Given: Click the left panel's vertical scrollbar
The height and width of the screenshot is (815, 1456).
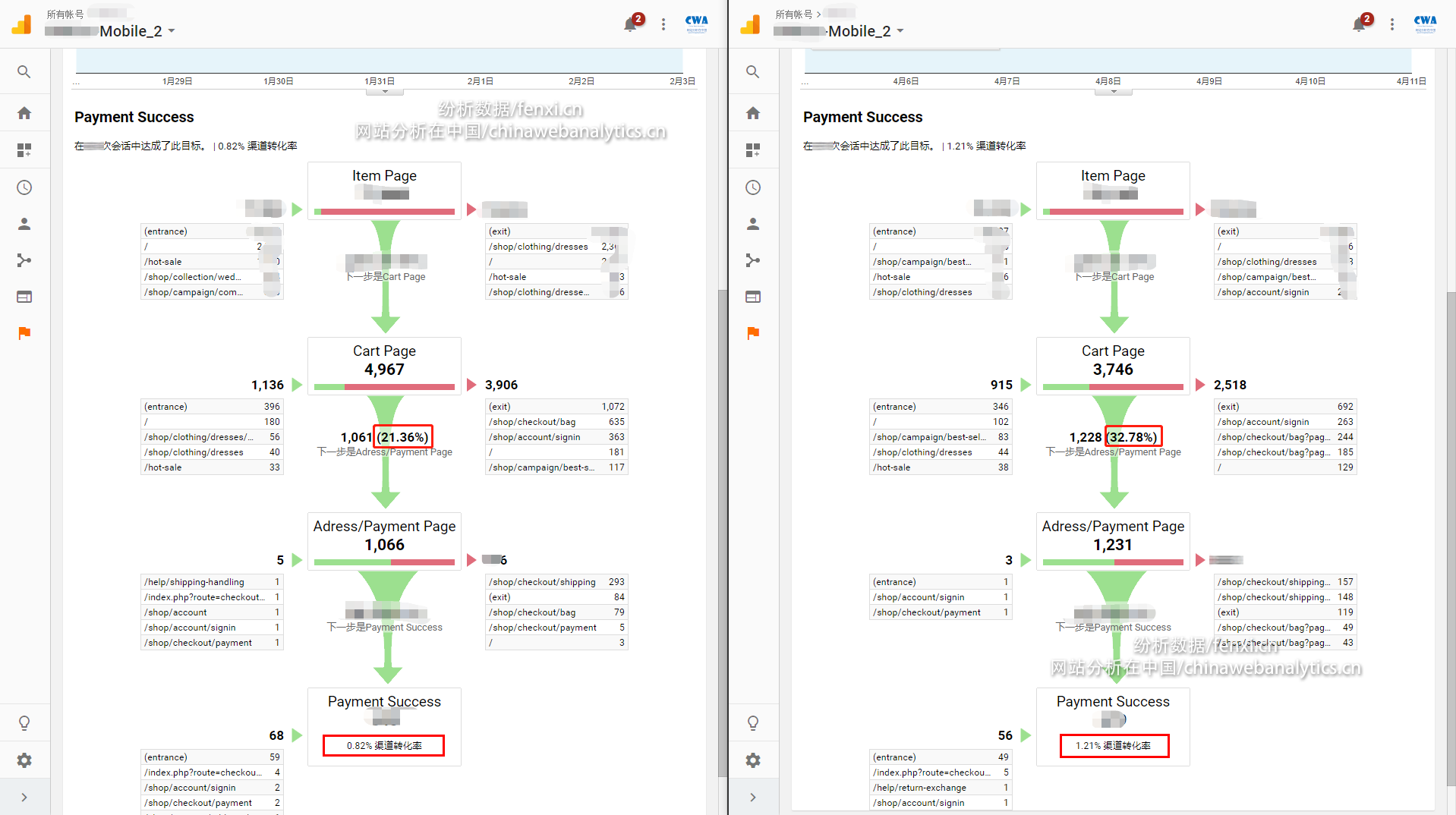Looking at the screenshot, I should click(722, 531).
